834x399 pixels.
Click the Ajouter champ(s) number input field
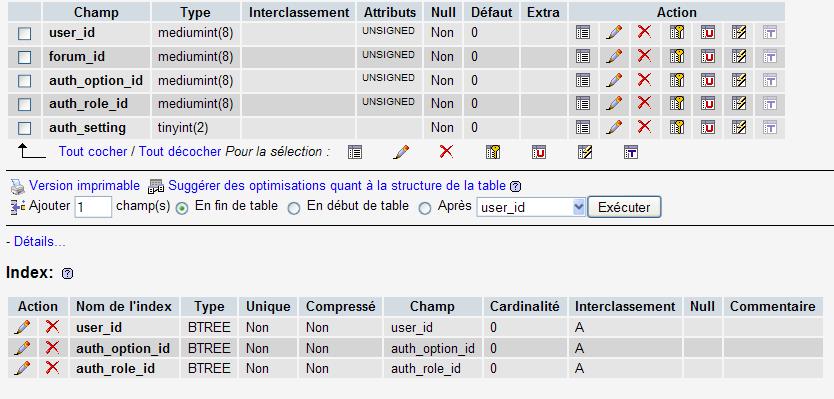(x=93, y=207)
